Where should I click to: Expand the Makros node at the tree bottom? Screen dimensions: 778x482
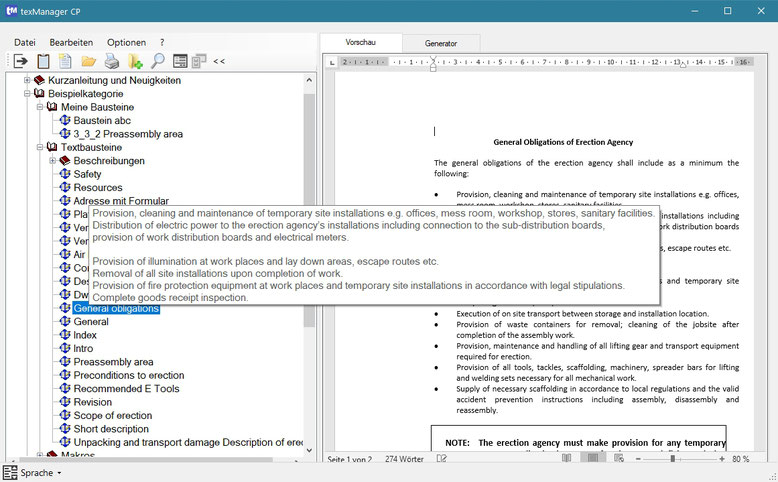coord(40,454)
